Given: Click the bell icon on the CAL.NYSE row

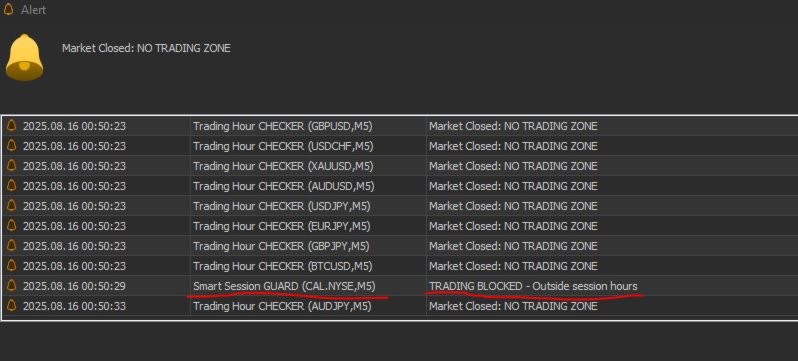Looking at the screenshot, I should [11, 286].
